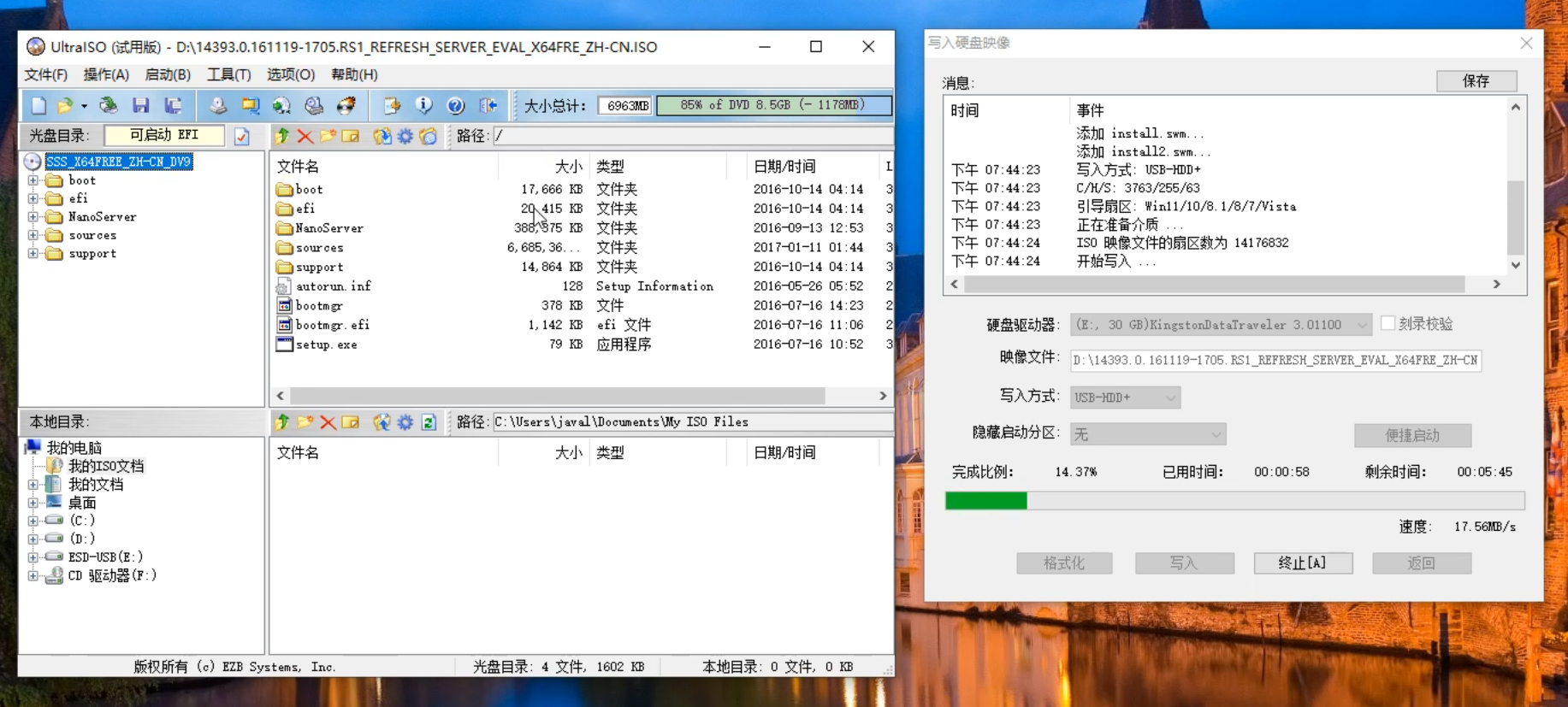Expand the boot folder in disc tree

pyautogui.click(x=33, y=180)
